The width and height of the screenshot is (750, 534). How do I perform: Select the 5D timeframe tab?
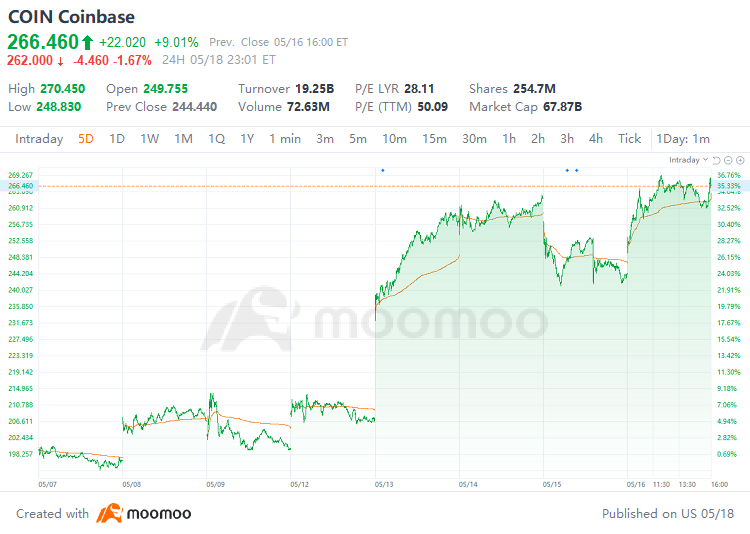point(86,139)
